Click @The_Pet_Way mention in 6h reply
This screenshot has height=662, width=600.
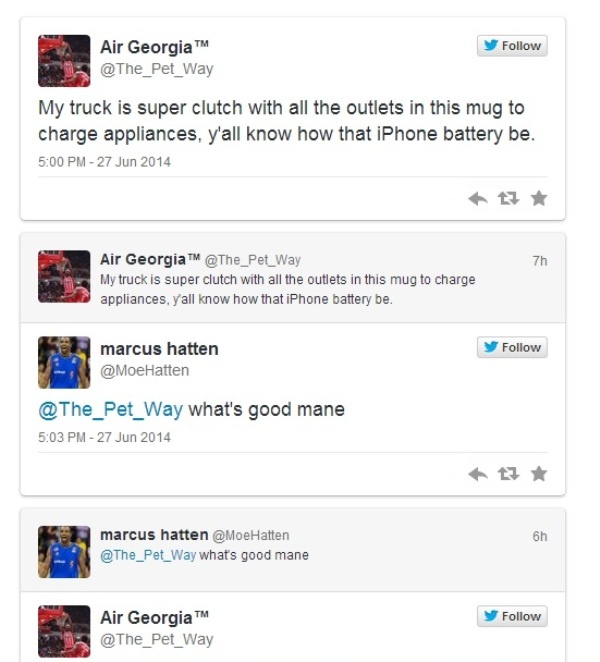coord(148,555)
